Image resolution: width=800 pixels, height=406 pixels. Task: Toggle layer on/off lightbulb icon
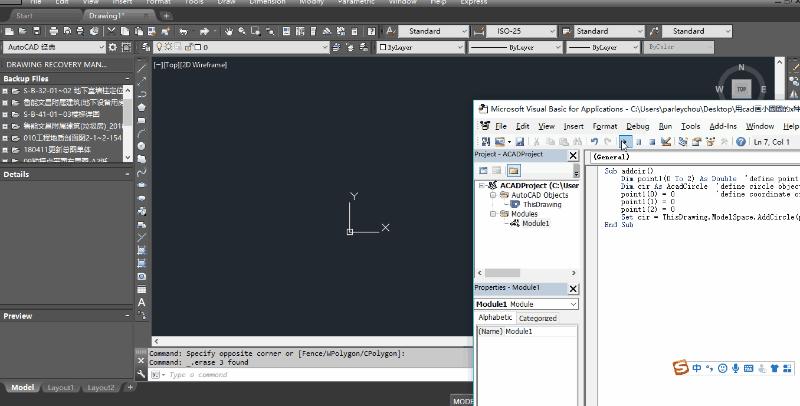click(x=159, y=47)
